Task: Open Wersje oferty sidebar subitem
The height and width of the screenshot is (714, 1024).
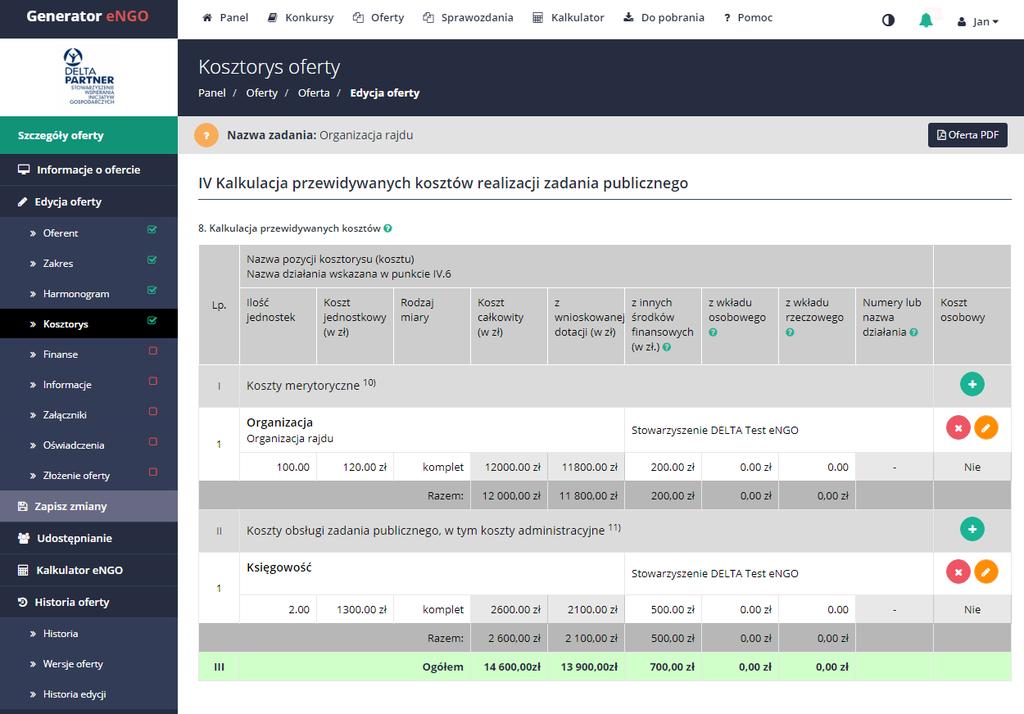Action: pos(72,664)
